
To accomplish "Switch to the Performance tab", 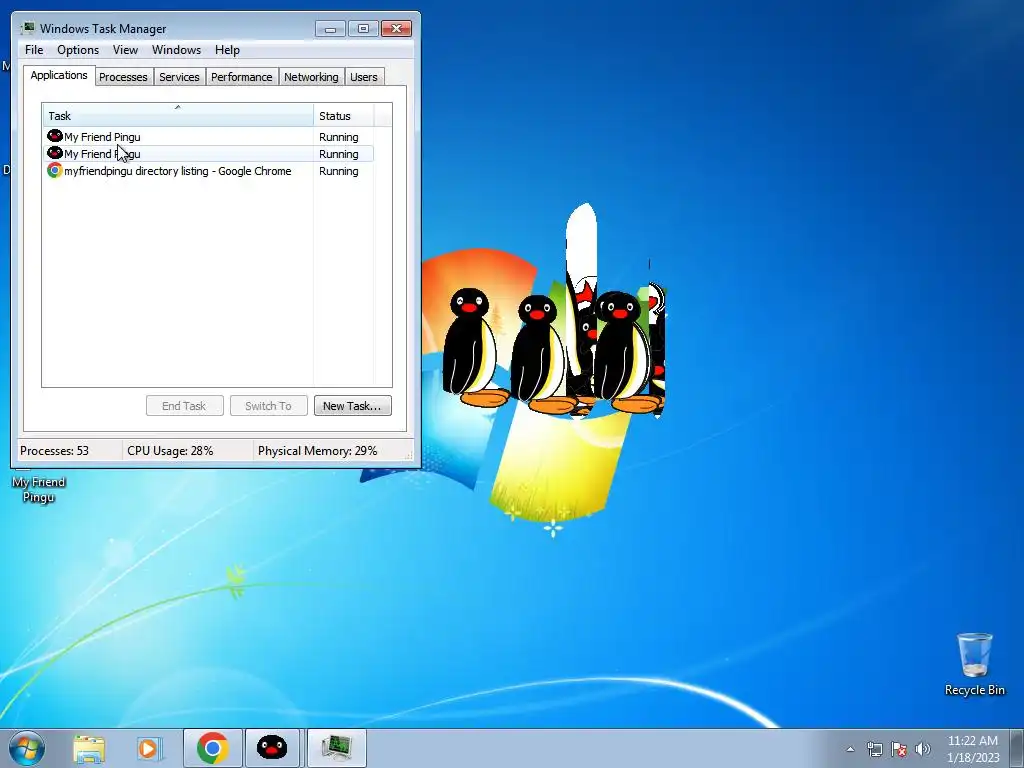I will (x=242, y=77).
